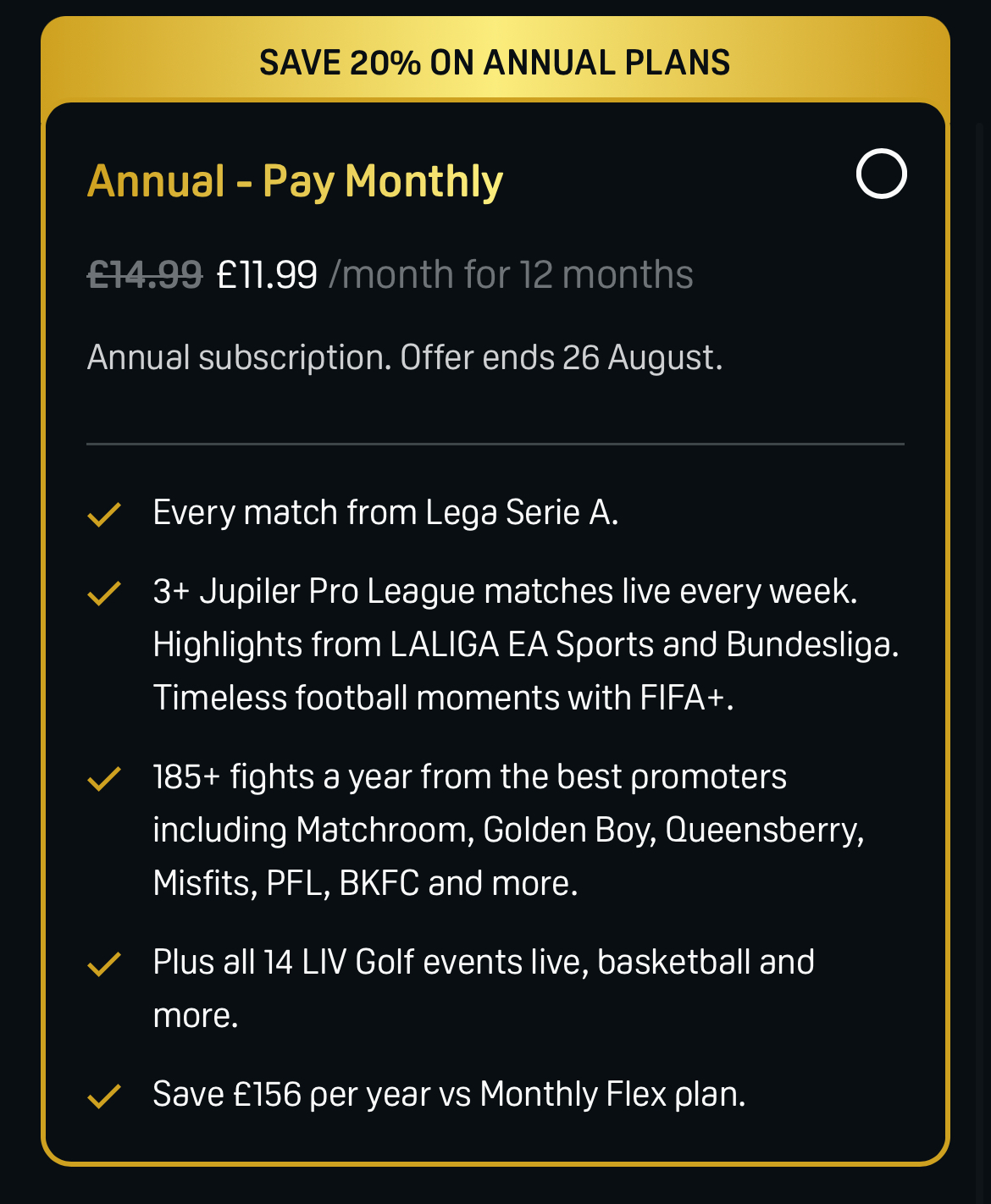Click the Save £156 vs Monthly Flex text
The image size is (991, 1204).
coord(449,1095)
